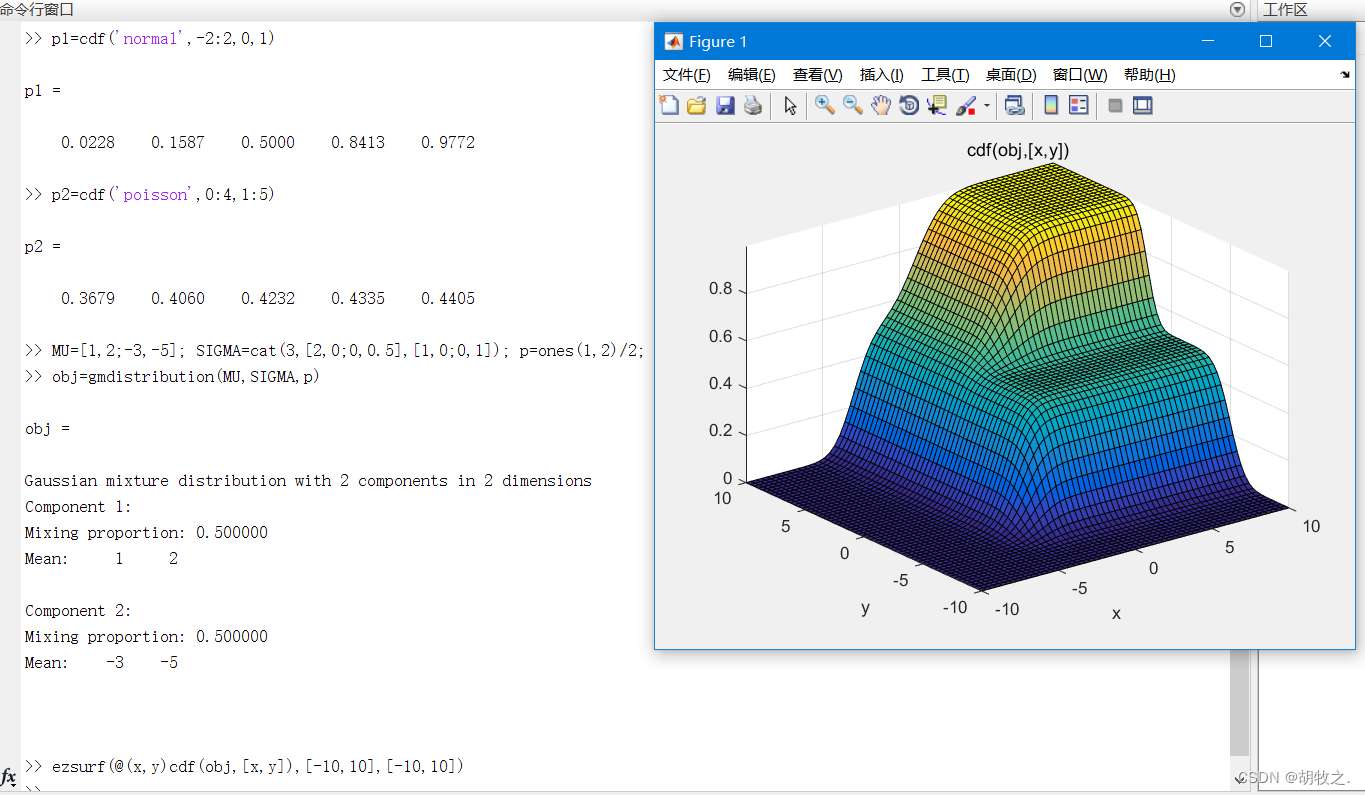Click the Component 1: text line
The image size is (1365, 795).
(78, 507)
